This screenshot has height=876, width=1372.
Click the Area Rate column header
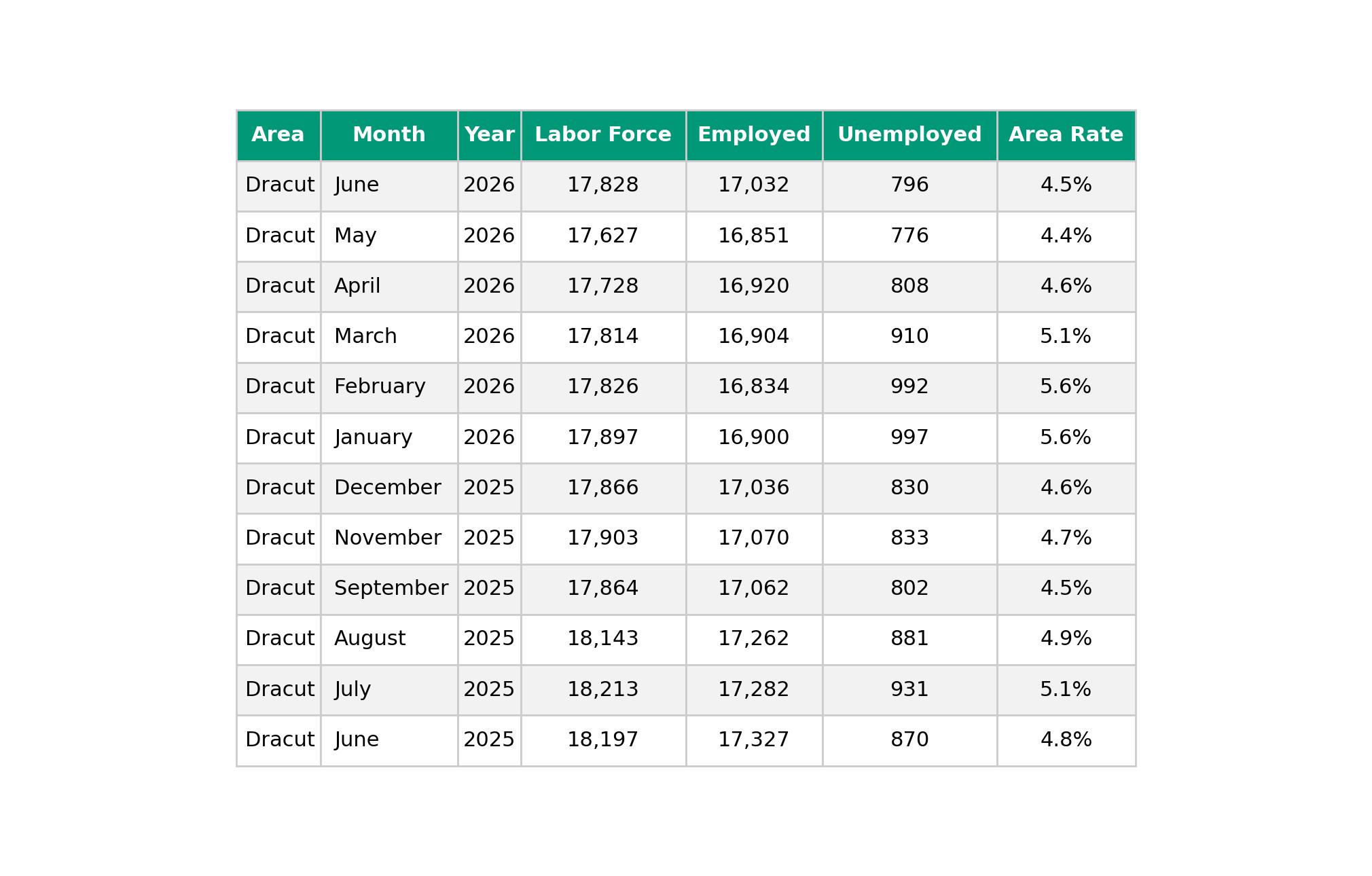click(x=1066, y=135)
